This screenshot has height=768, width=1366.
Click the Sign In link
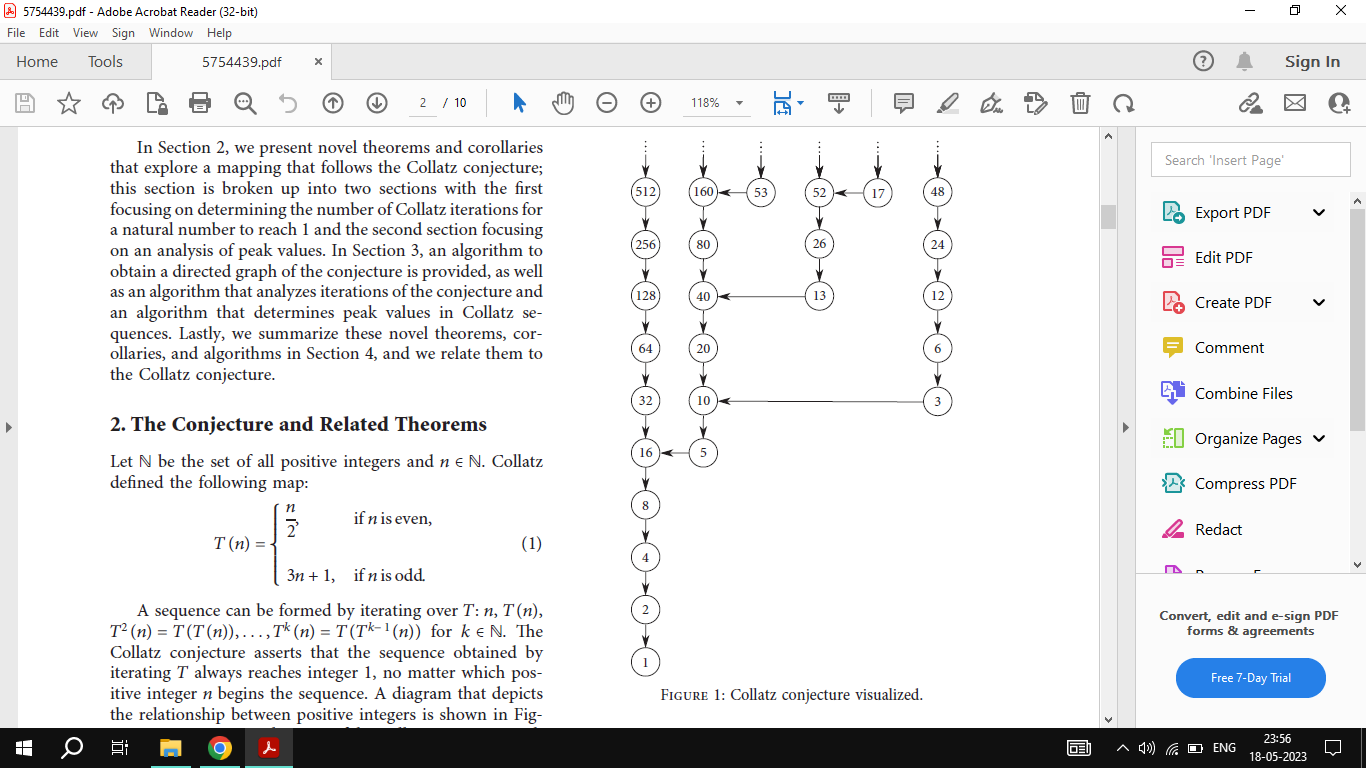coord(1312,61)
